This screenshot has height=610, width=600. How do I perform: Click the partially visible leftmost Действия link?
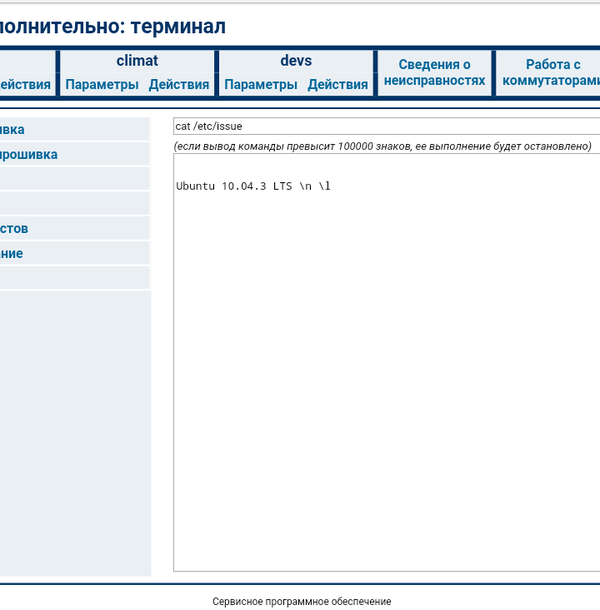25,85
